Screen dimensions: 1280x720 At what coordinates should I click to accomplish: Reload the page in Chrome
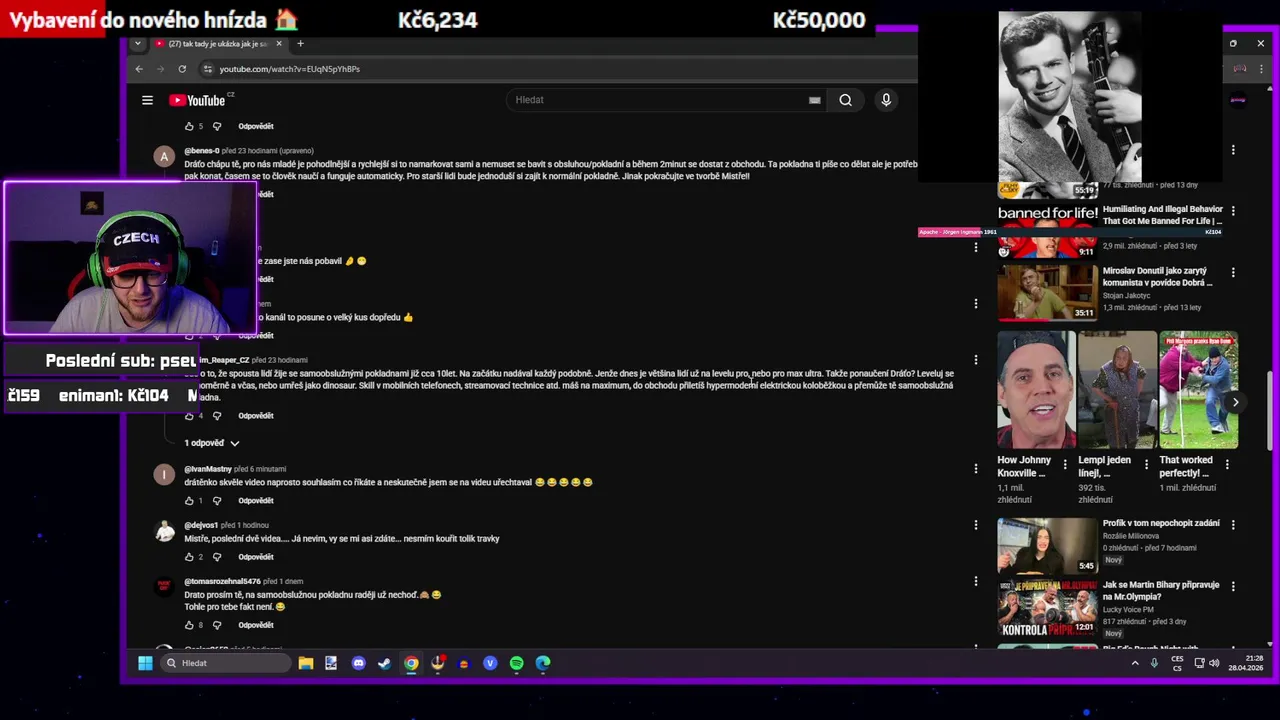point(182,69)
